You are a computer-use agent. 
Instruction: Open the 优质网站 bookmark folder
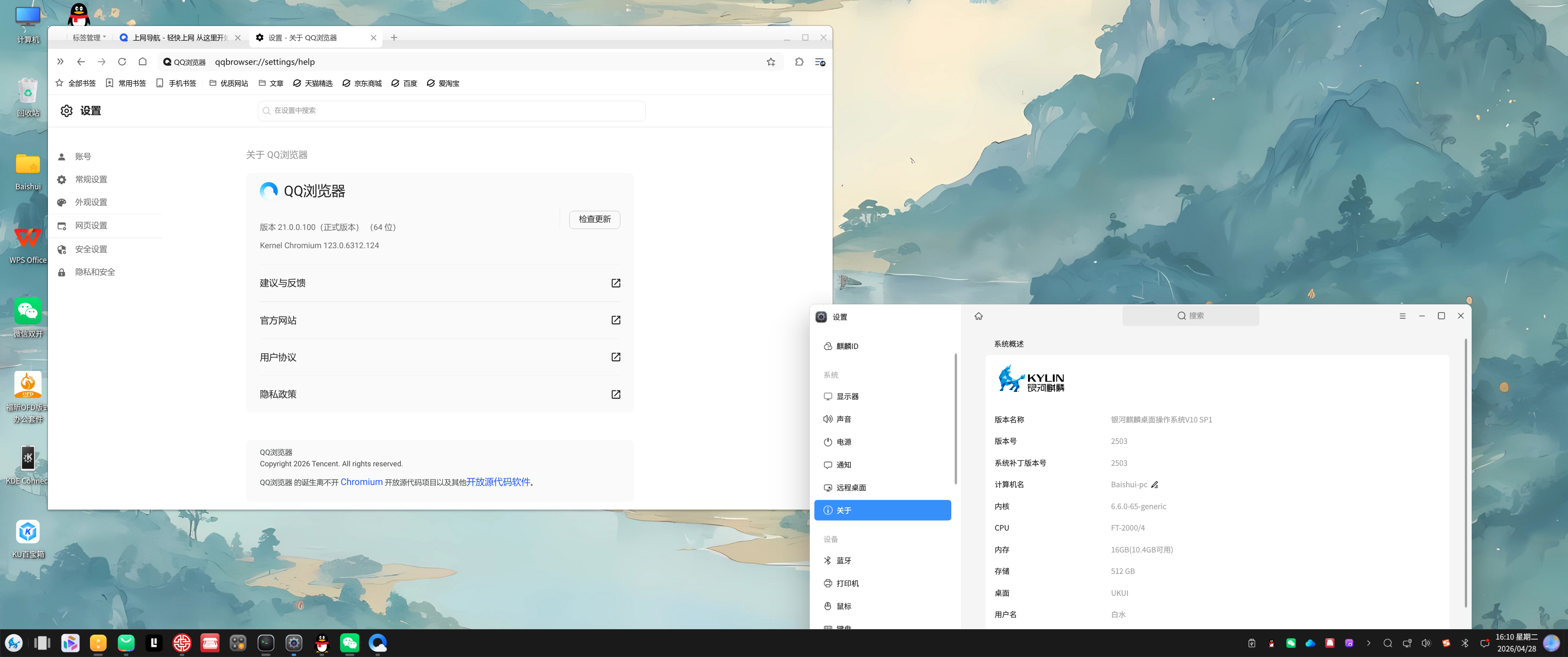(229, 83)
